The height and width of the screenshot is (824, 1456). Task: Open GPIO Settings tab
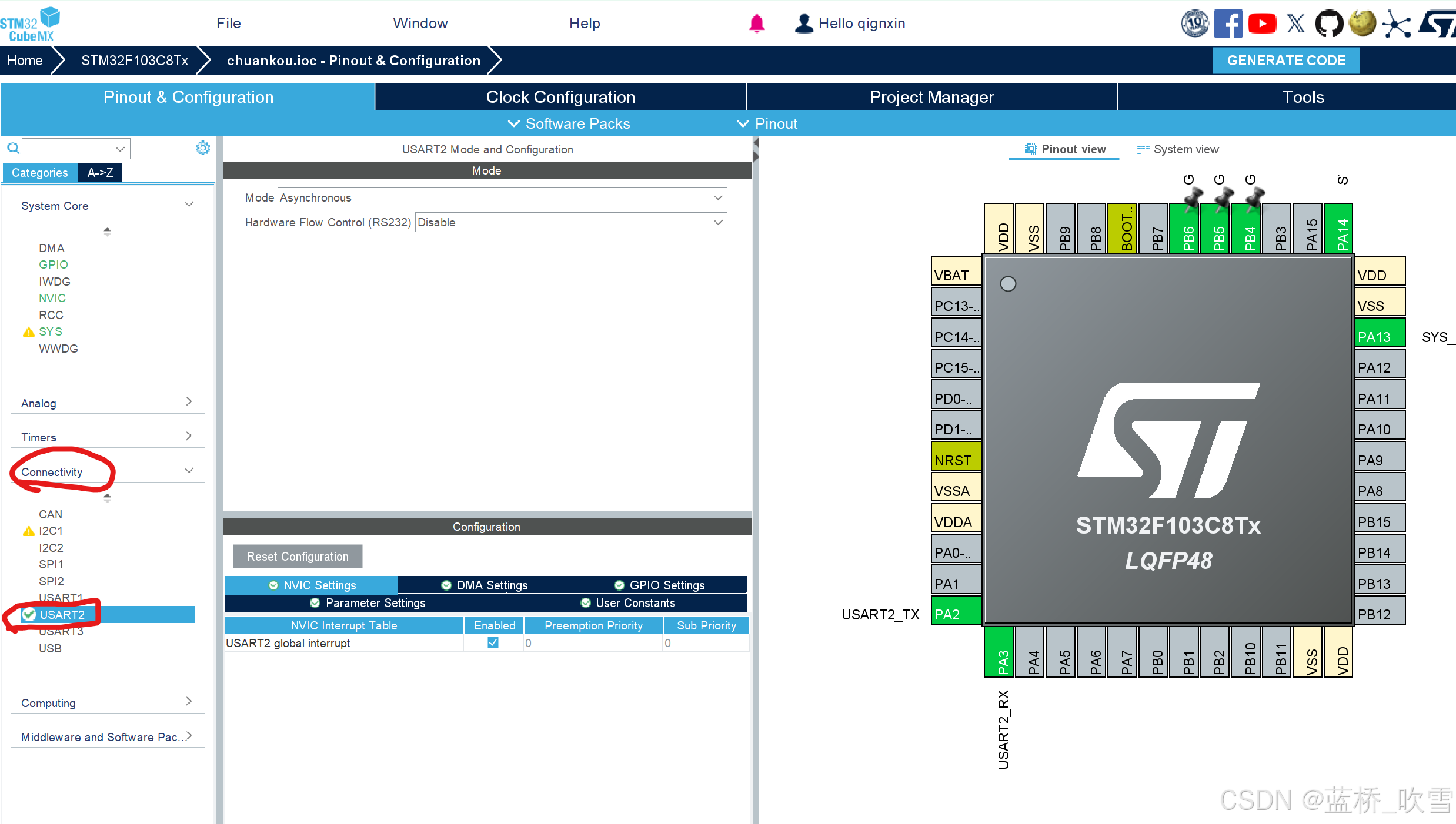659,585
